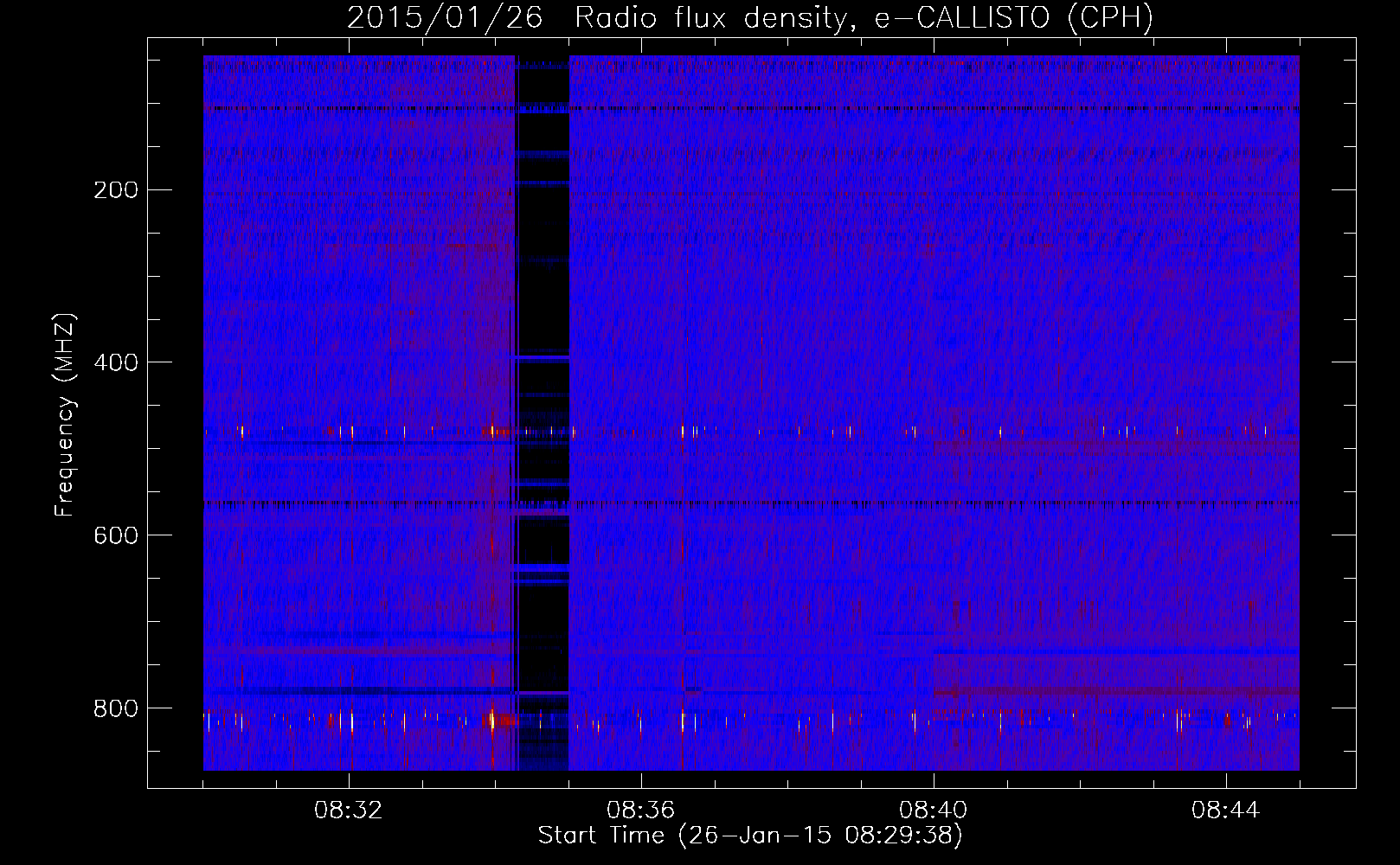The height and width of the screenshot is (865, 1400).
Task: Click the 'Start Time (26-Jan-15 08:29:38)' label
Action: [750, 836]
